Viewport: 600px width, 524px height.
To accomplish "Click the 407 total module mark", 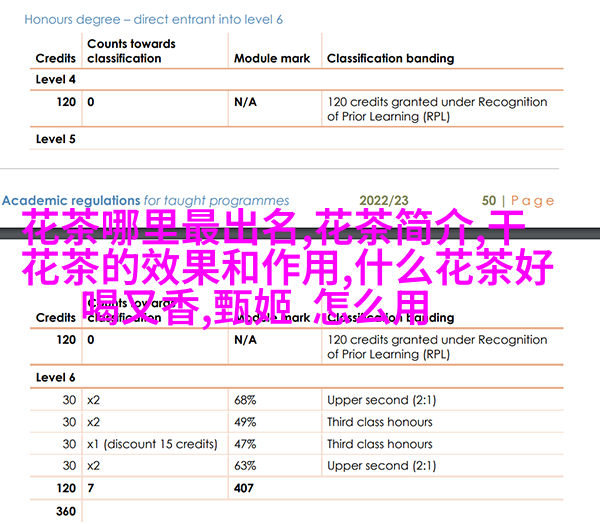I will [245, 489].
